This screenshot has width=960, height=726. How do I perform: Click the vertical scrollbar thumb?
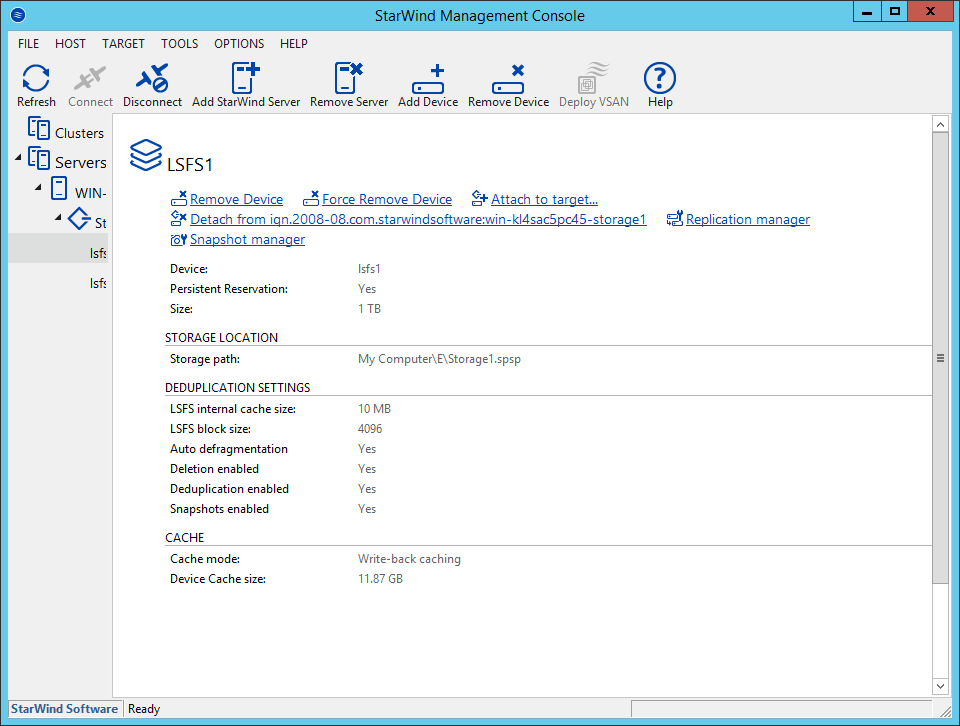[x=940, y=358]
